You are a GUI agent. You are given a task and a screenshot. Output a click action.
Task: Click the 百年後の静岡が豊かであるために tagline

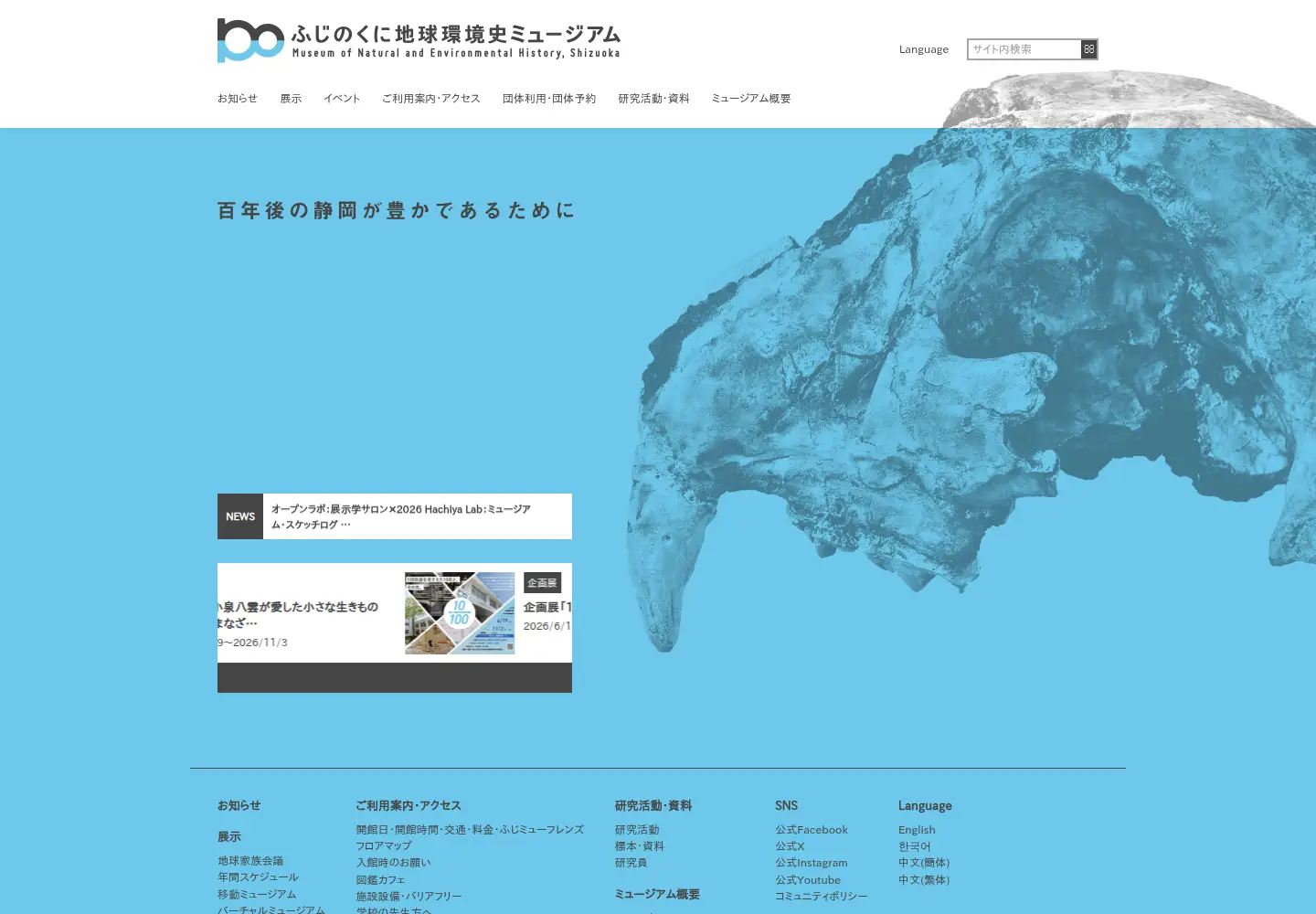[397, 210]
